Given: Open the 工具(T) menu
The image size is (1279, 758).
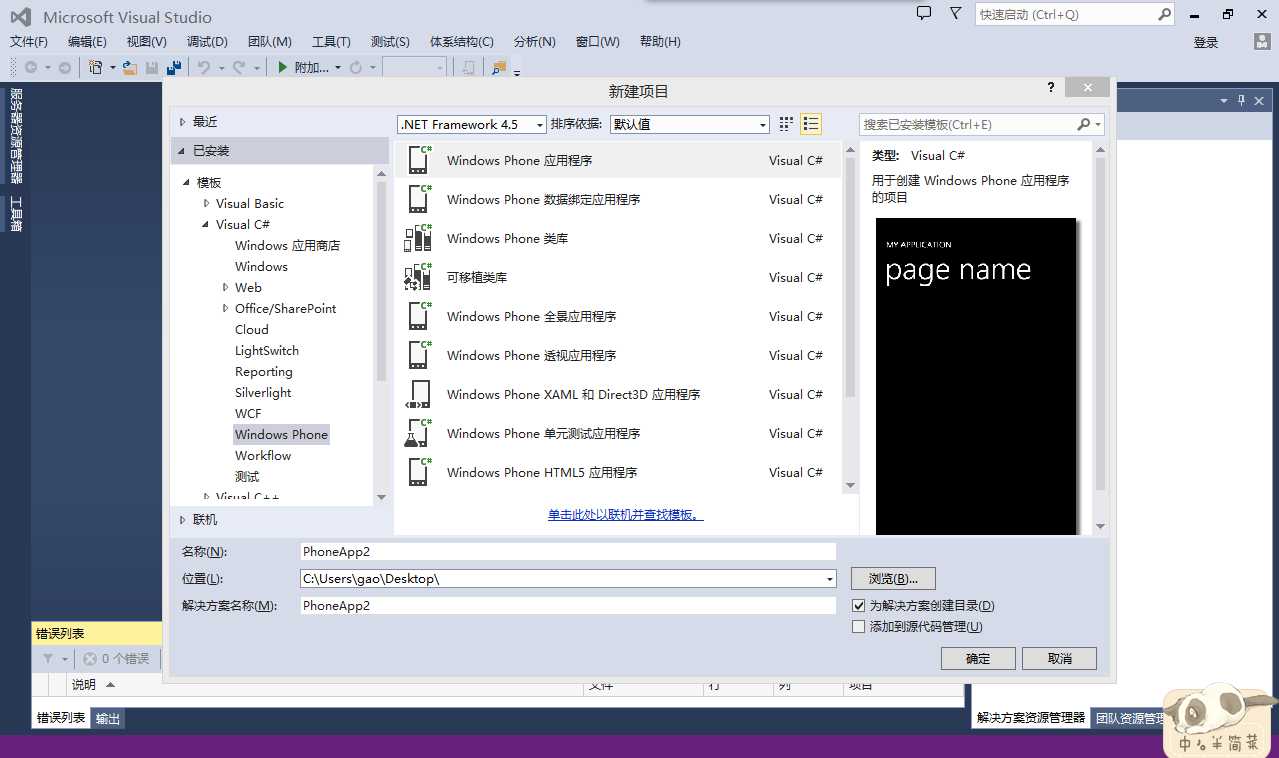Looking at the screenshot, I should pos(331,42).
